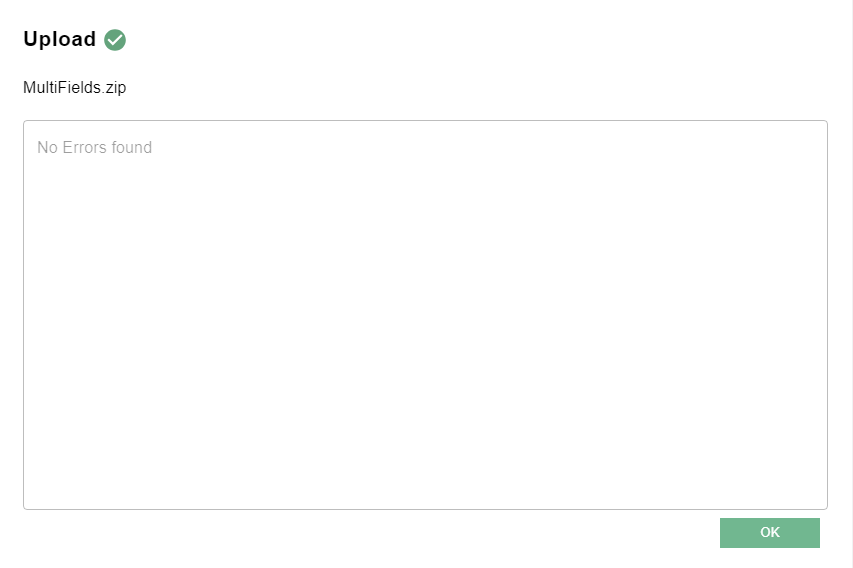
Task: Click the white tick inside the green circle
Action: point(115,40)
